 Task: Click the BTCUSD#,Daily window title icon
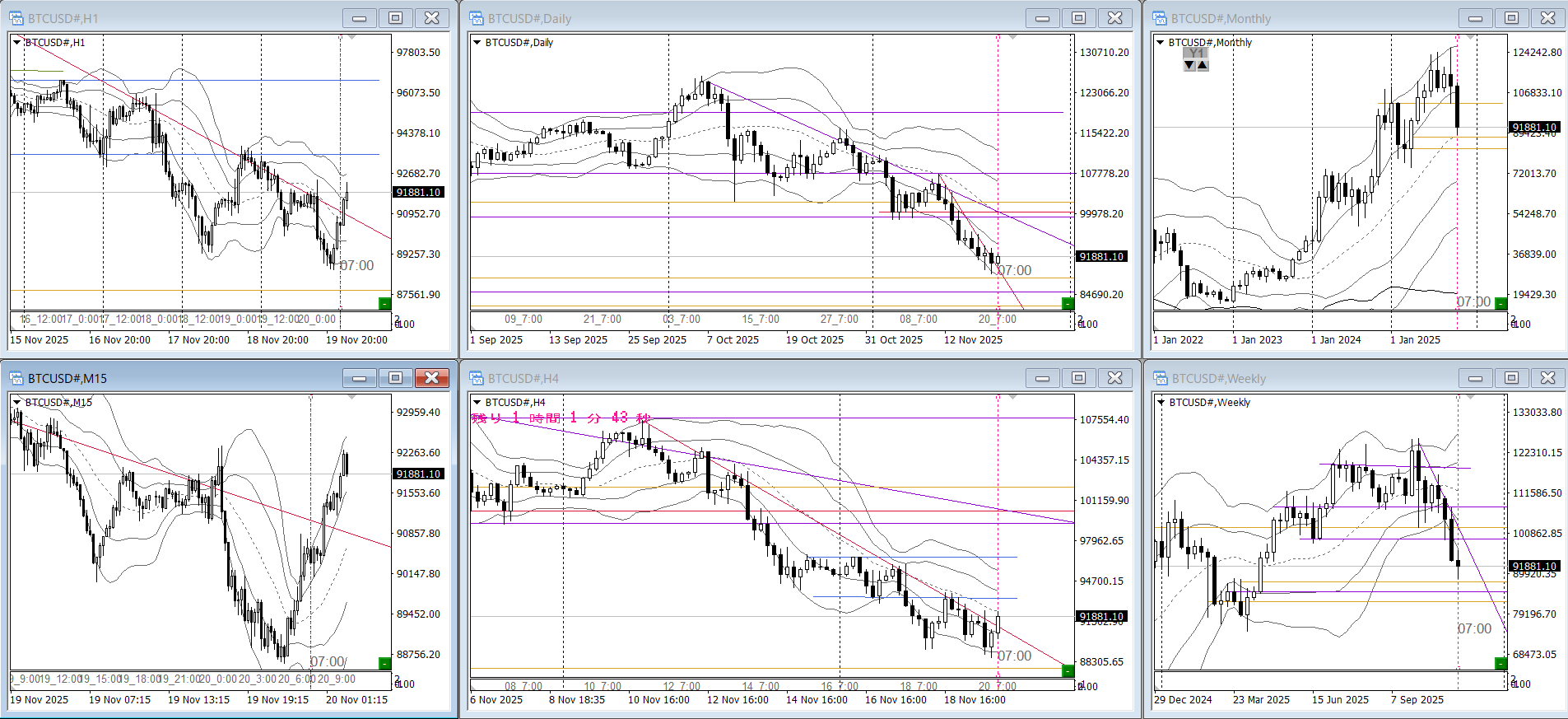click(x=476, y=18)
